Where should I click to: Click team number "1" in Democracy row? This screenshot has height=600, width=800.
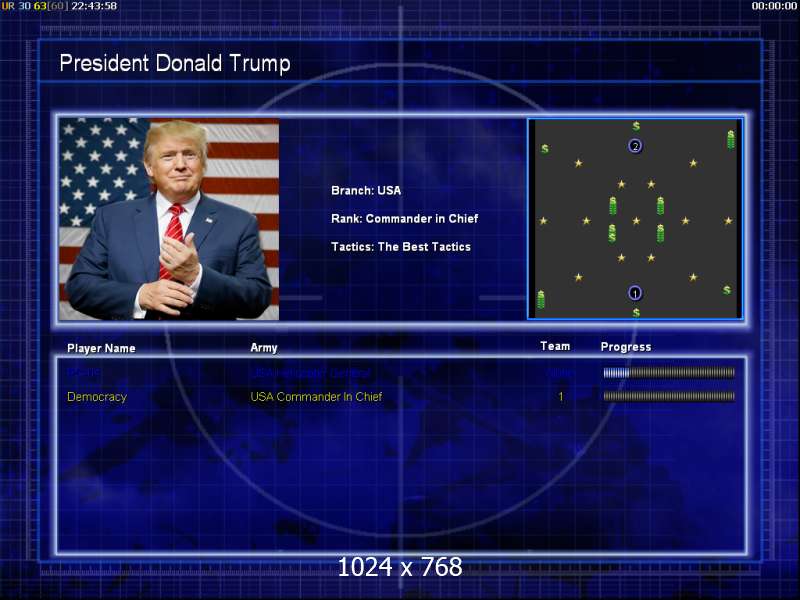(x=561, y=396)
